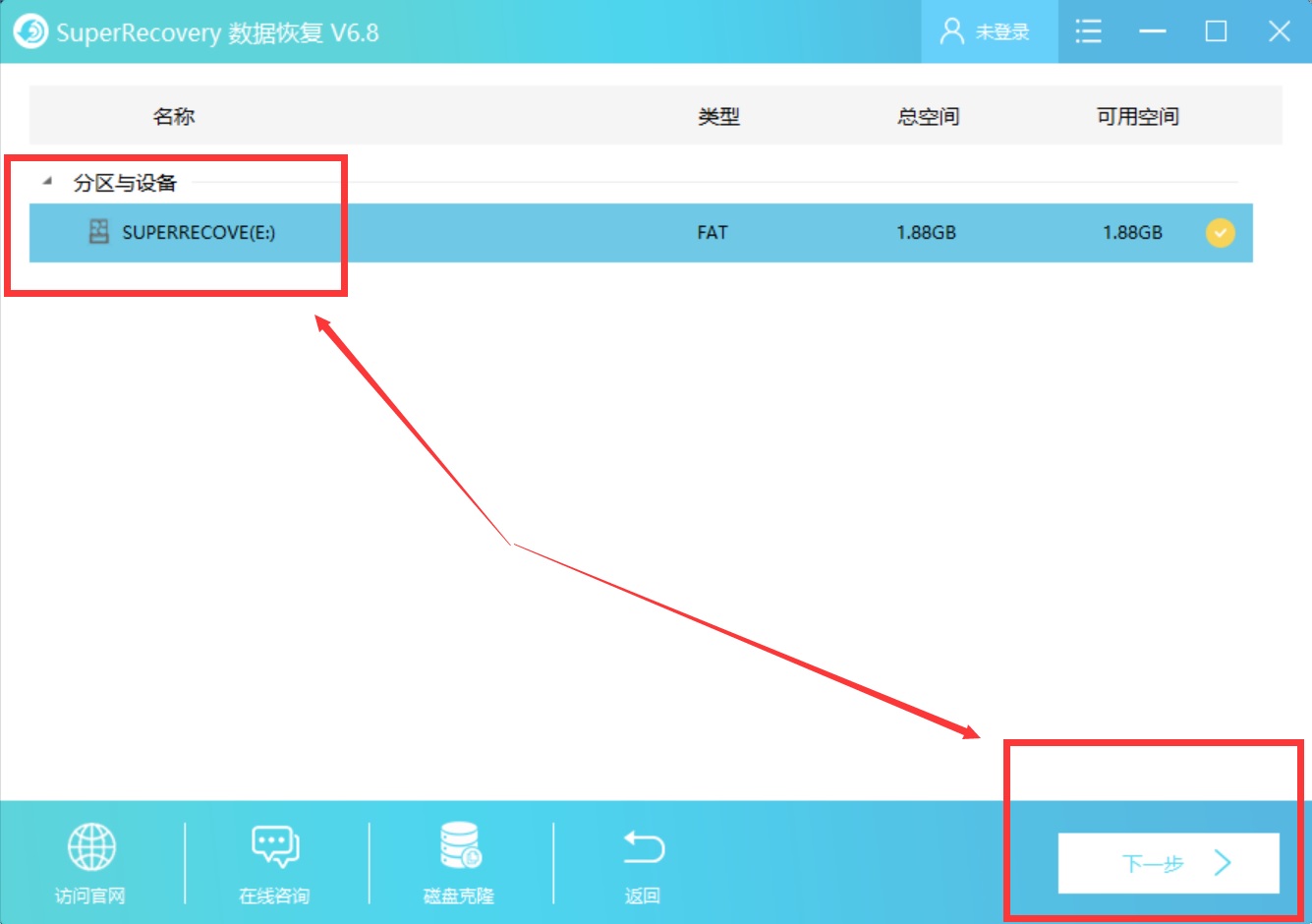Open the chat bubble icon for 在线咨询

point(272,844)
